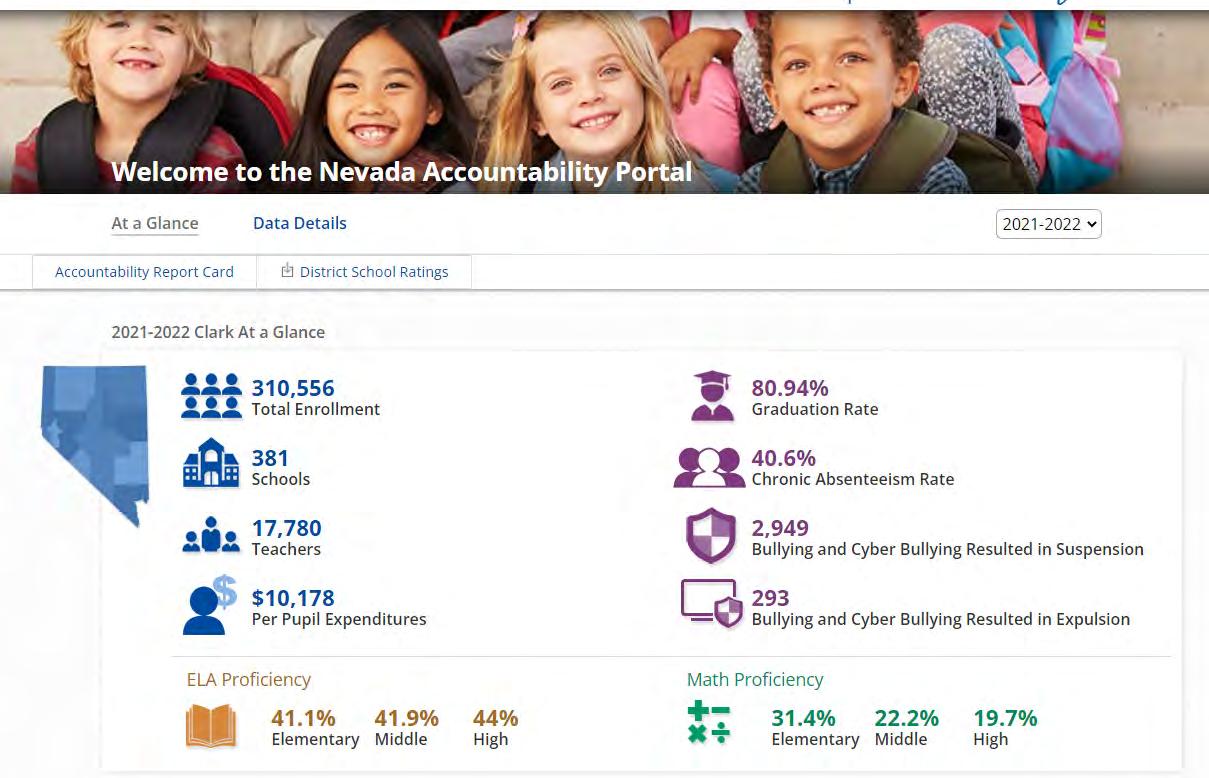Click the Teachers group icon

211,535
